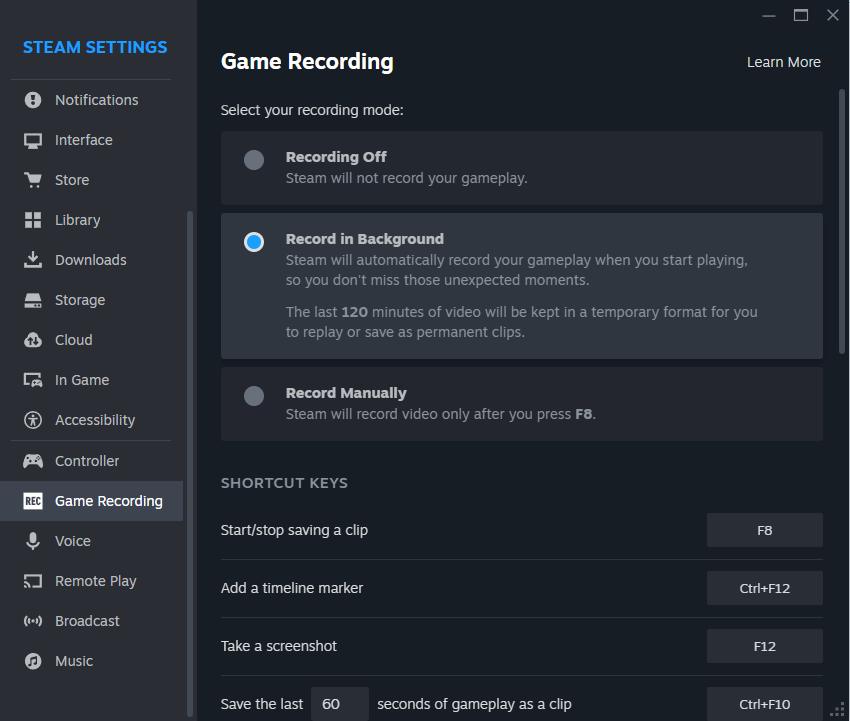Click 'seconds of gameplay as a clip' text

coord(474,704)
